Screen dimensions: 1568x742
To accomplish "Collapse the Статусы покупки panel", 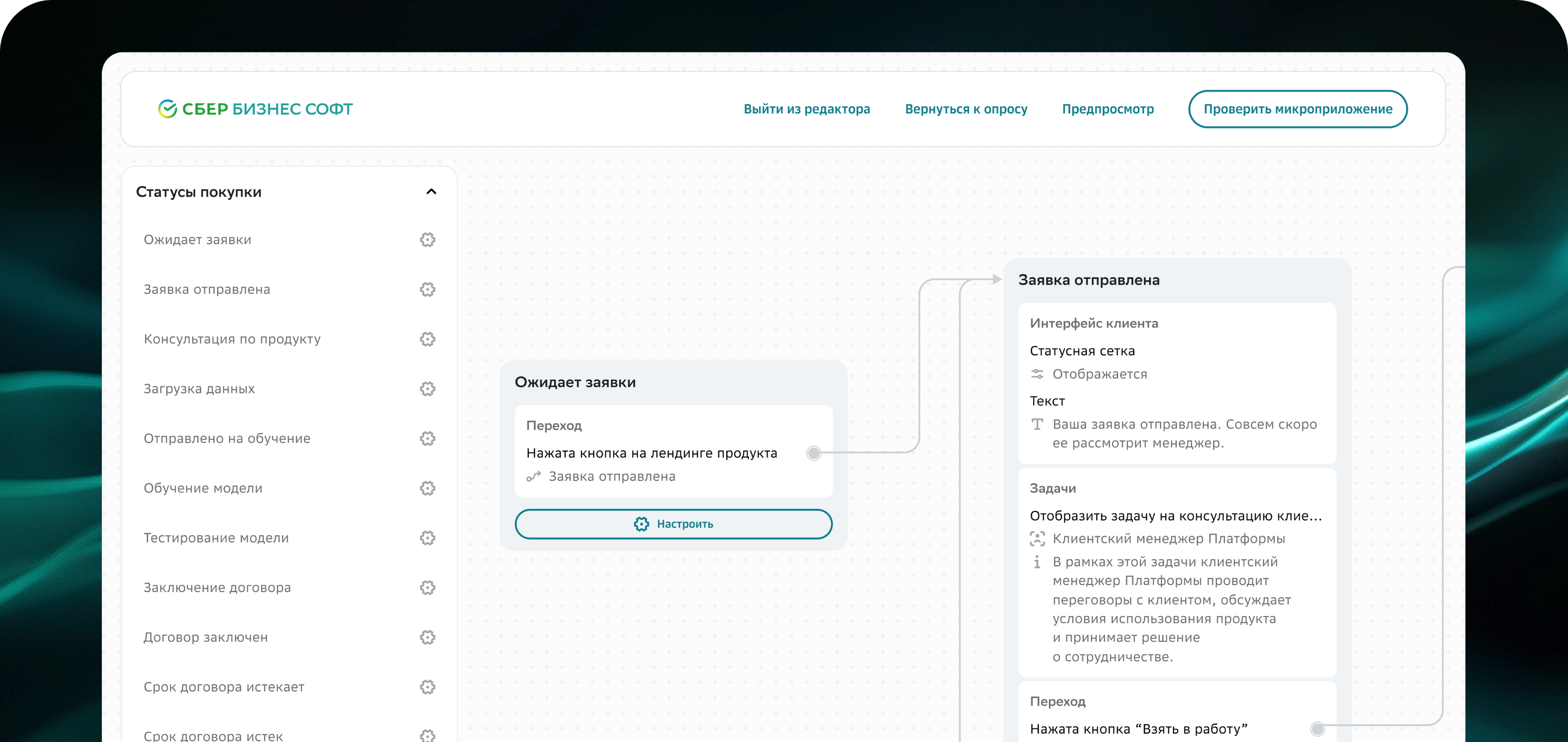I will [432, 192].
